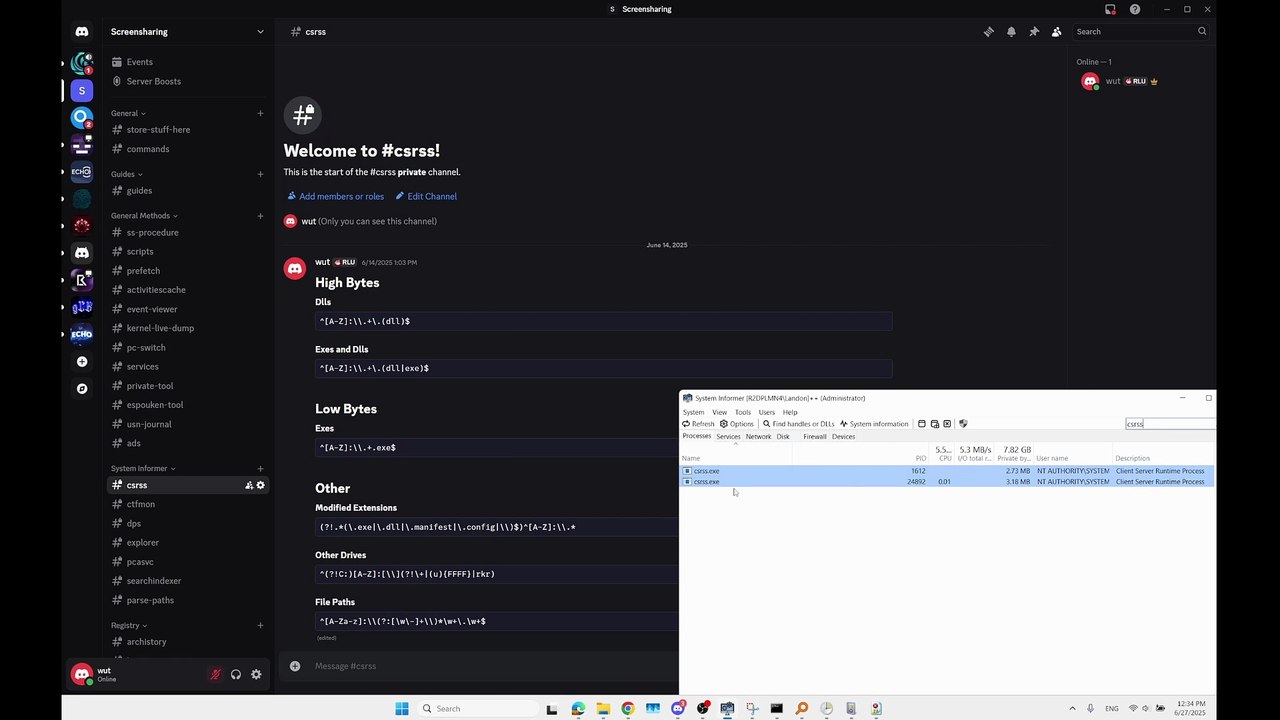Open File Explorer from the taskbar

point(603,709)
